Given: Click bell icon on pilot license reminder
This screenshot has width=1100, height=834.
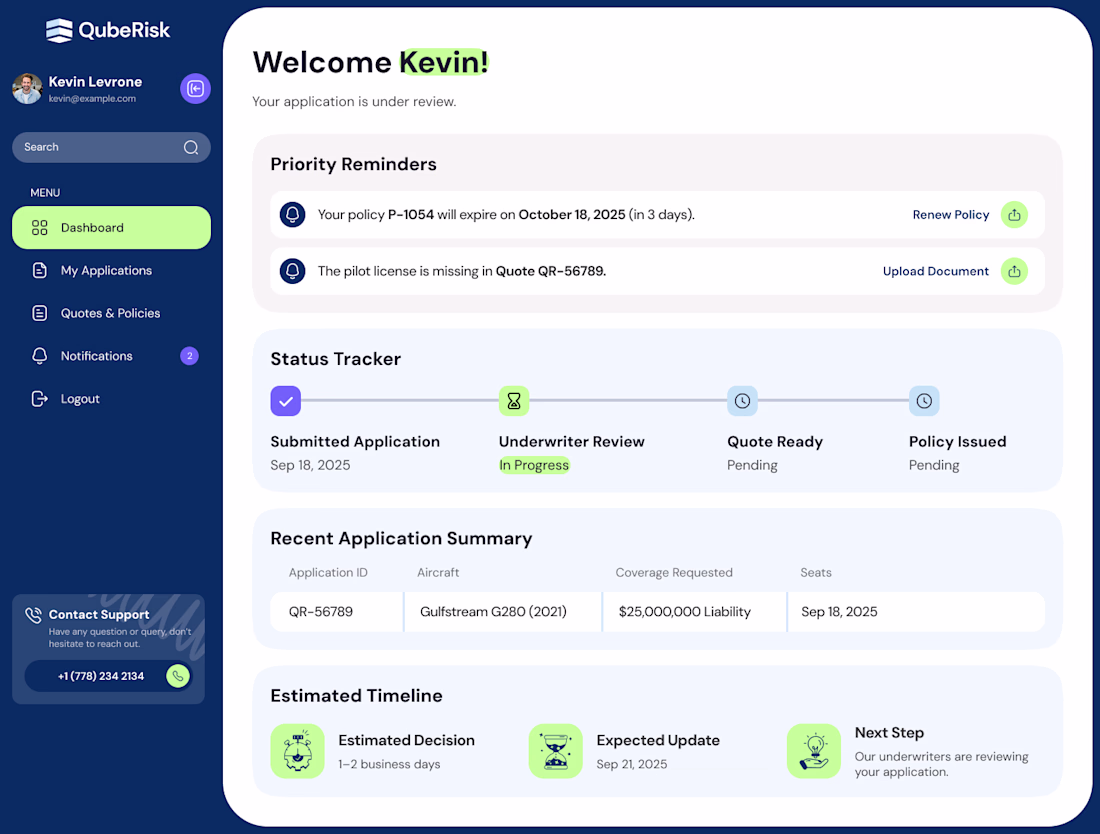Looking at the screenshot, I should pos(293,271).
